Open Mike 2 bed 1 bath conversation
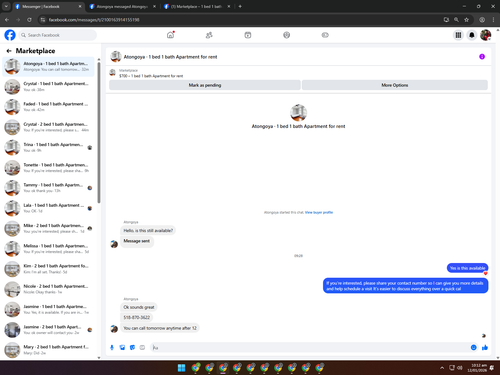Image resolution: width=500 pixels, height=375 pixels. 49,228
